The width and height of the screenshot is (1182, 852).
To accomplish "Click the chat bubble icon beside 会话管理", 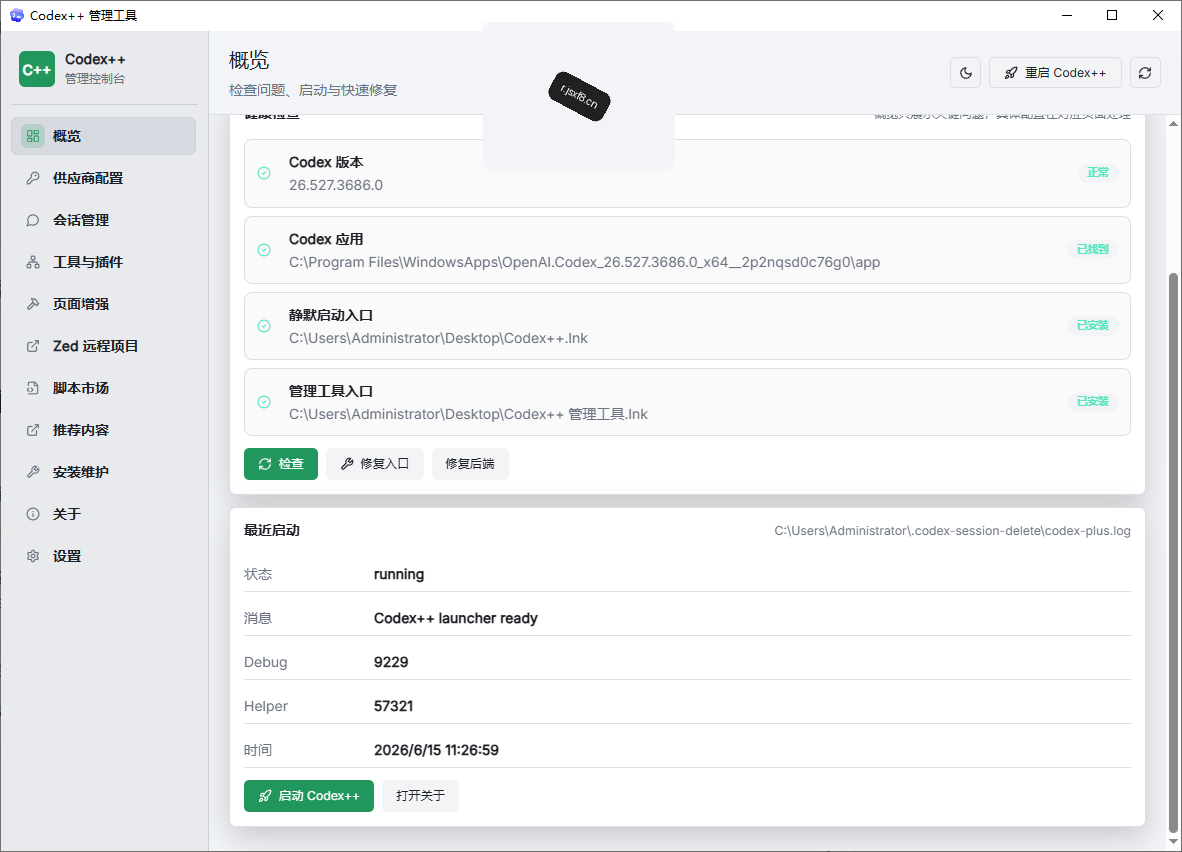I will tap(32, 220).
